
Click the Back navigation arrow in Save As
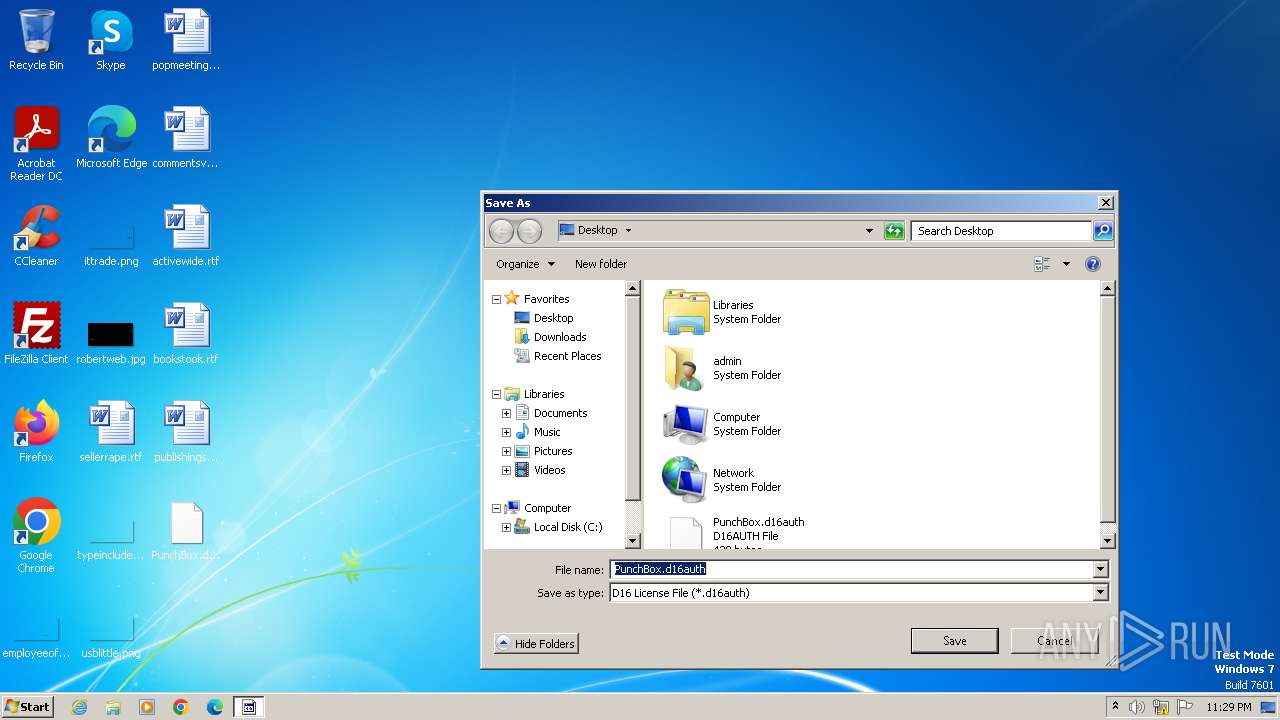click(501, 231)
